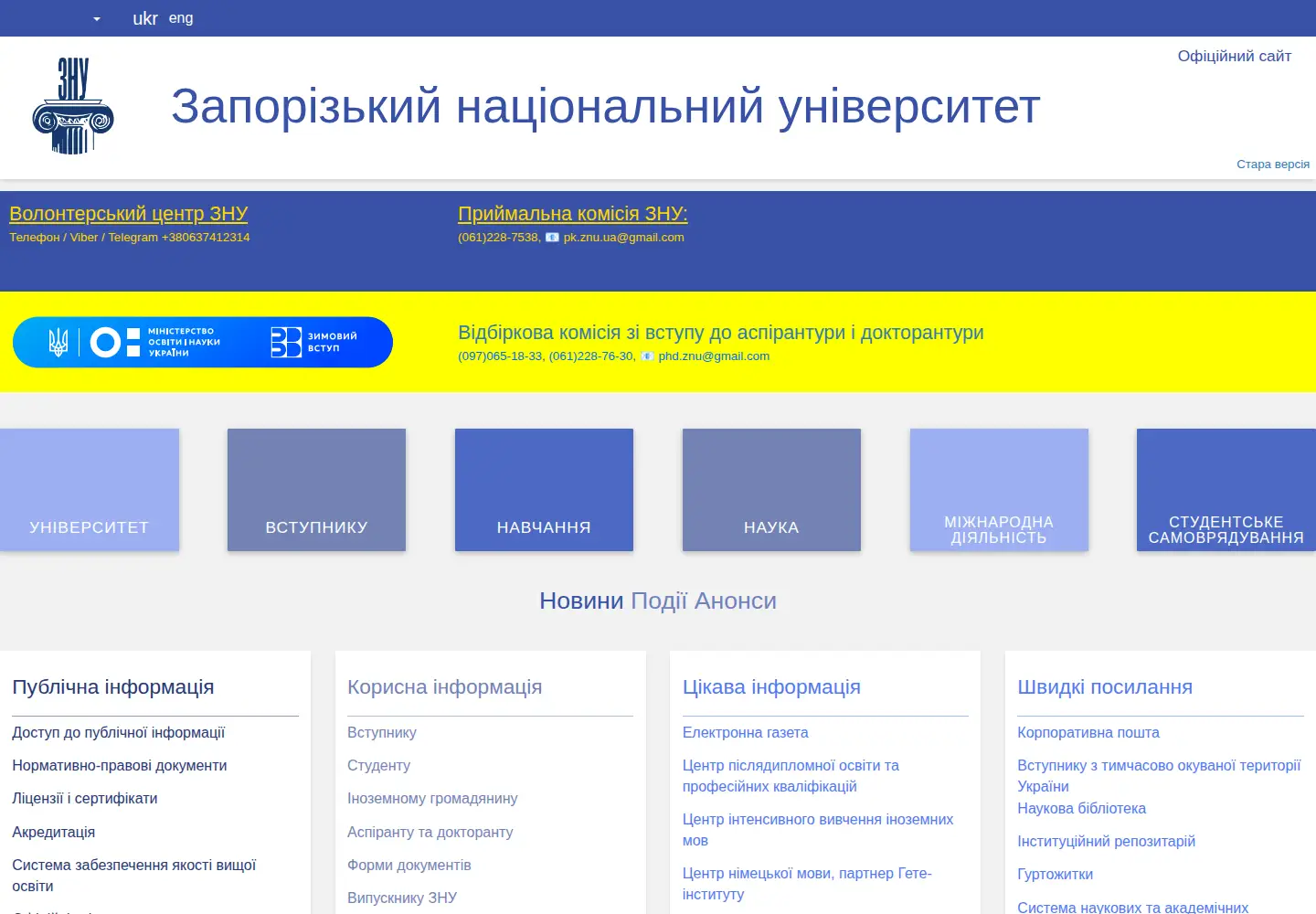Image resolution: width=1316 pixels, height=914 pixels.
Task: Open Центр німецької мови Гете-інституту link
Action: [x=808, y=884]
